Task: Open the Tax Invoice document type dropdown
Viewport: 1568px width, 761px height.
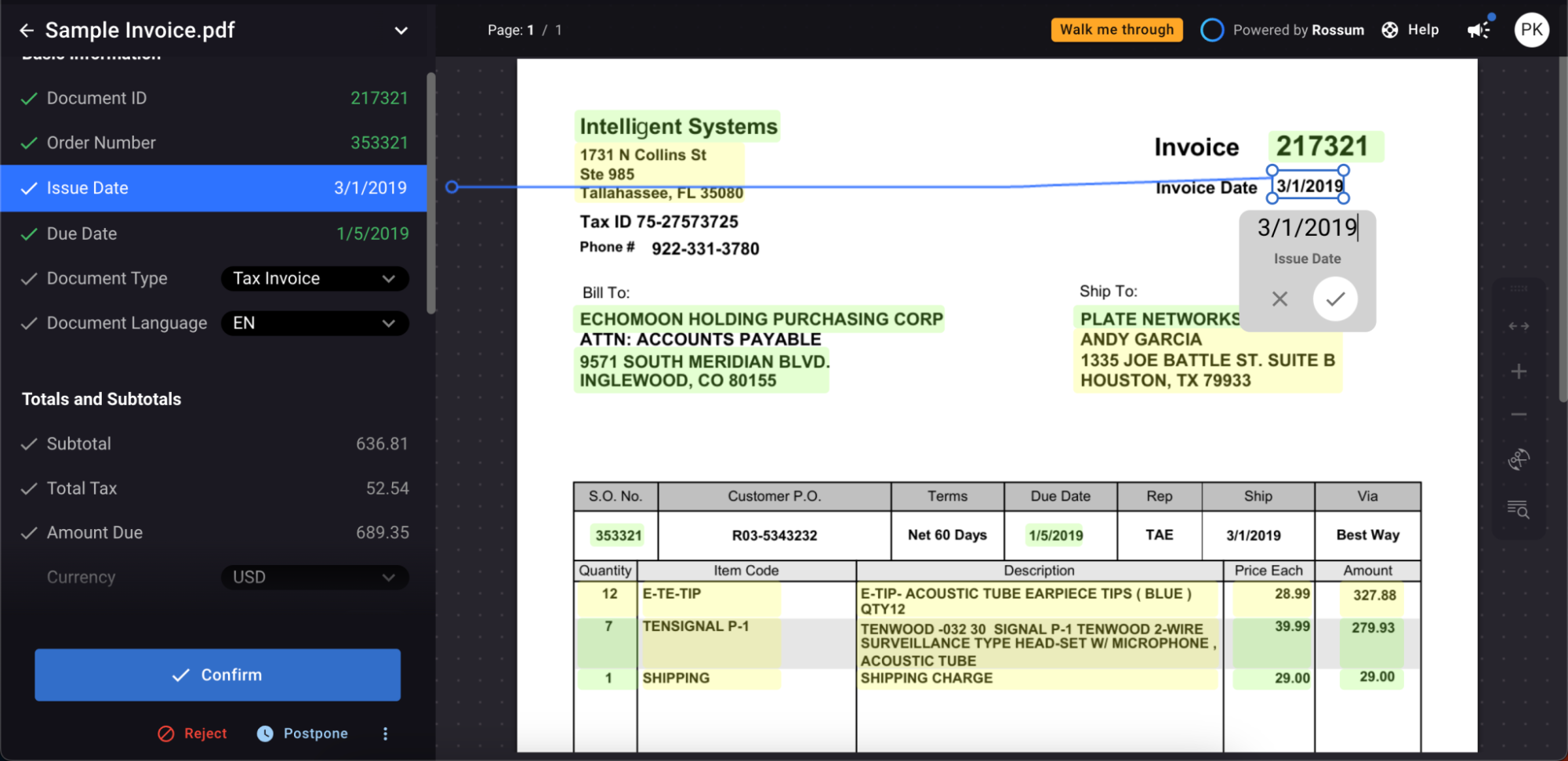Action: pos(314,279)
